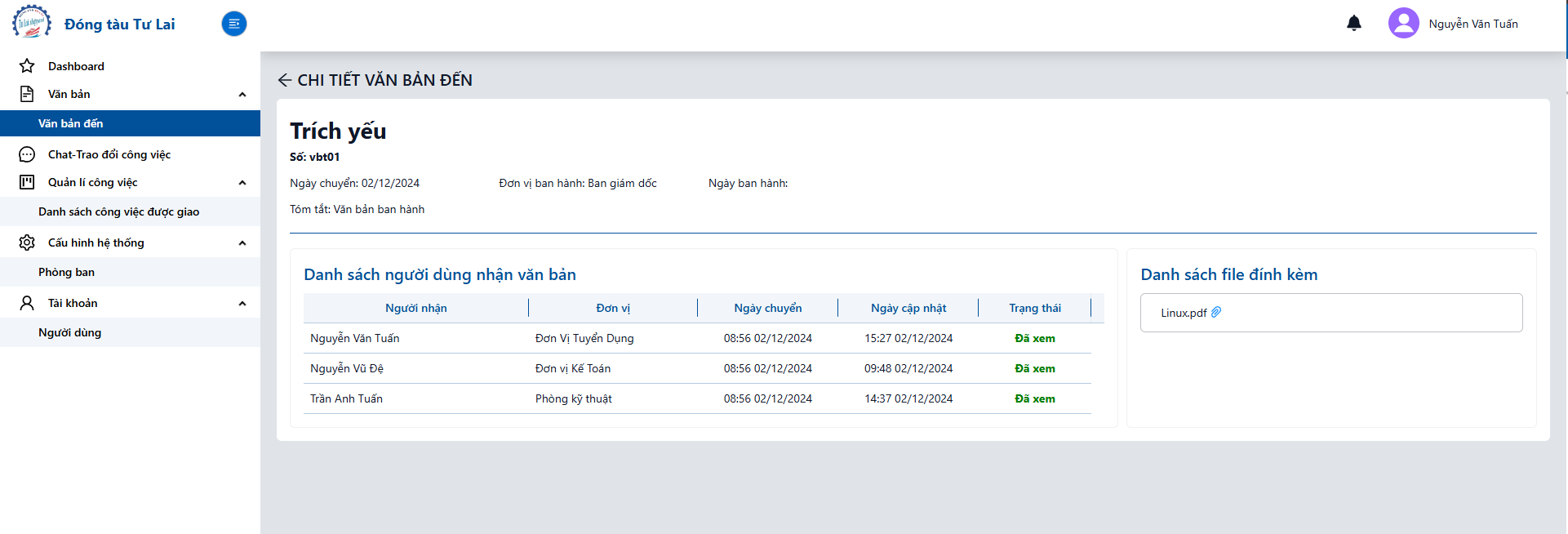Open Danh sách công việc được giao
Viewport: 1568px width, 534px height.
coord(130,211)
